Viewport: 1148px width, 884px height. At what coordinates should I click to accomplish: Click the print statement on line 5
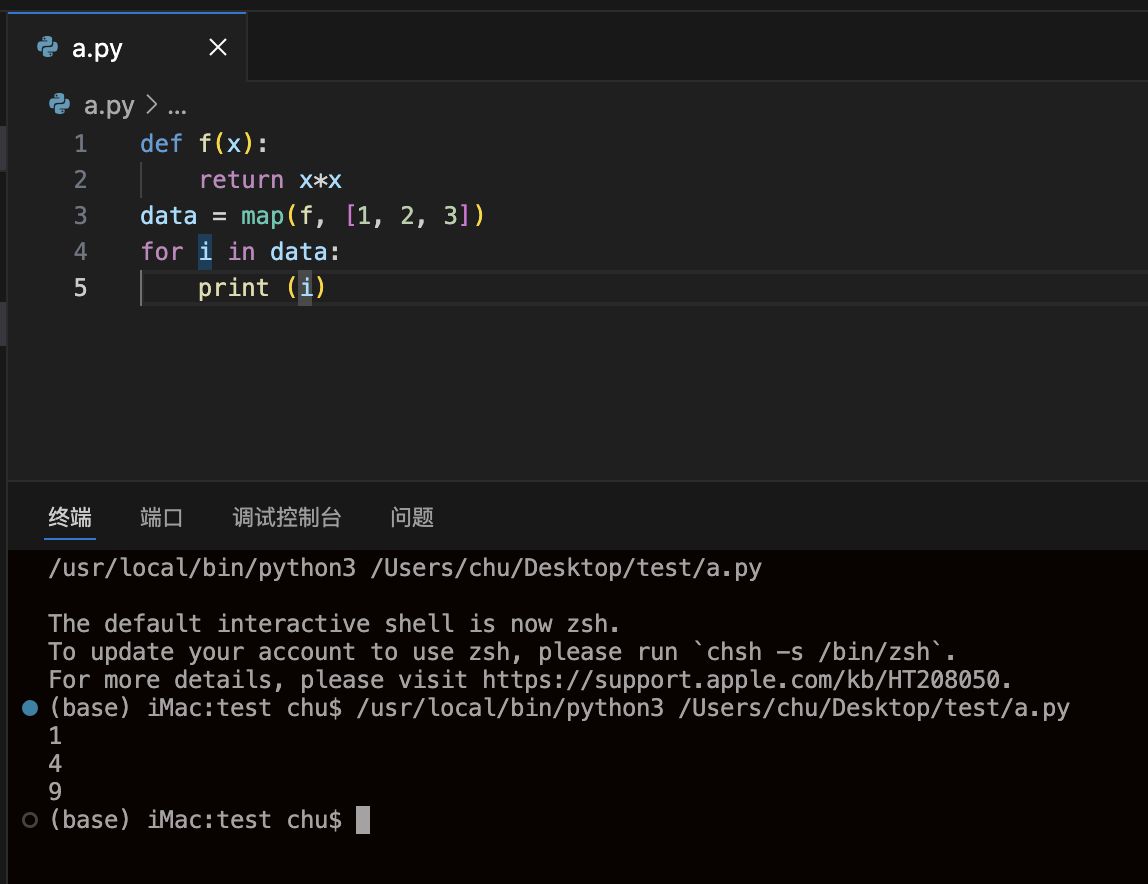(x=234, y=288)
